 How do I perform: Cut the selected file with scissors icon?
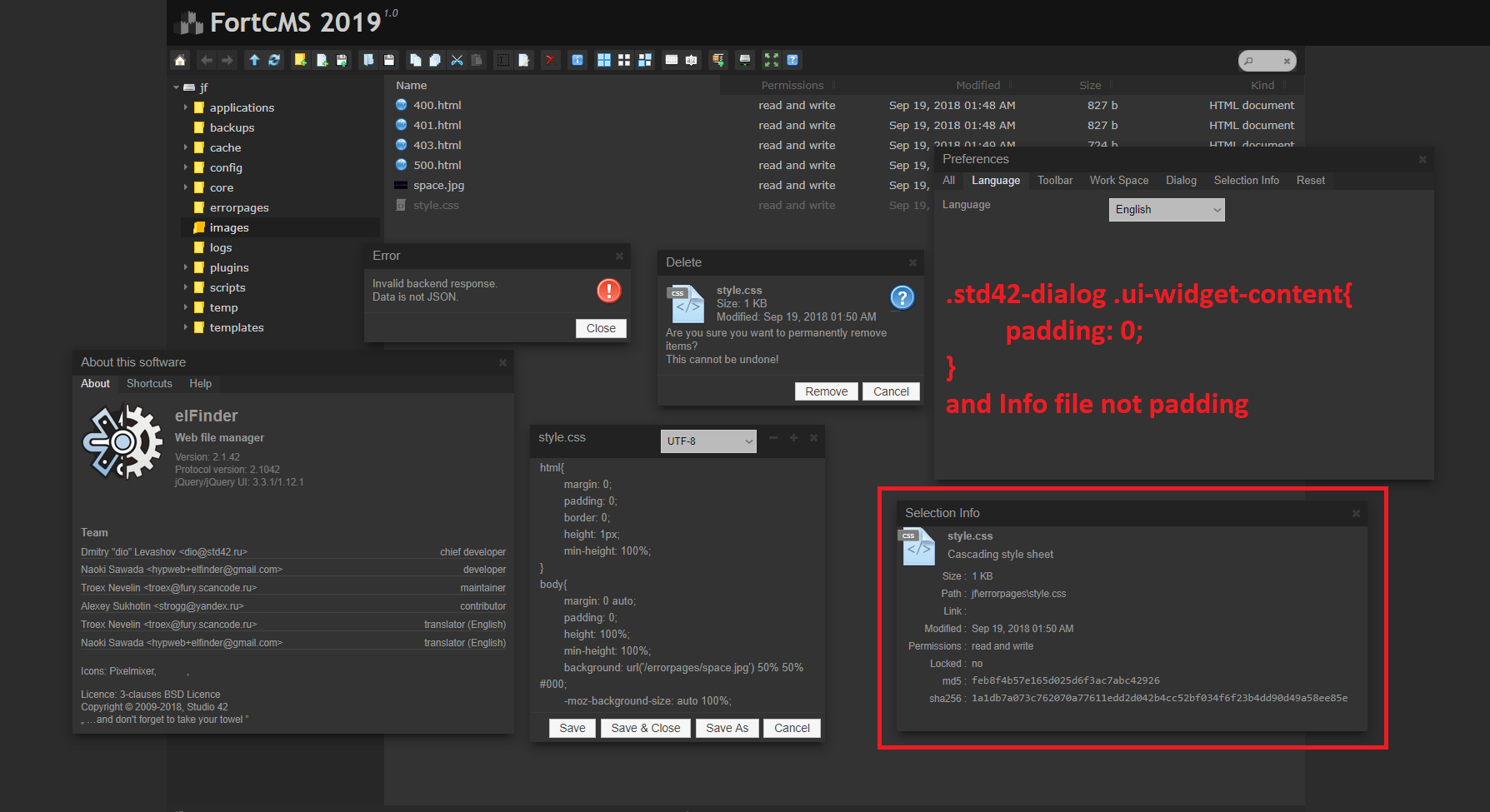tap(456, 60)
